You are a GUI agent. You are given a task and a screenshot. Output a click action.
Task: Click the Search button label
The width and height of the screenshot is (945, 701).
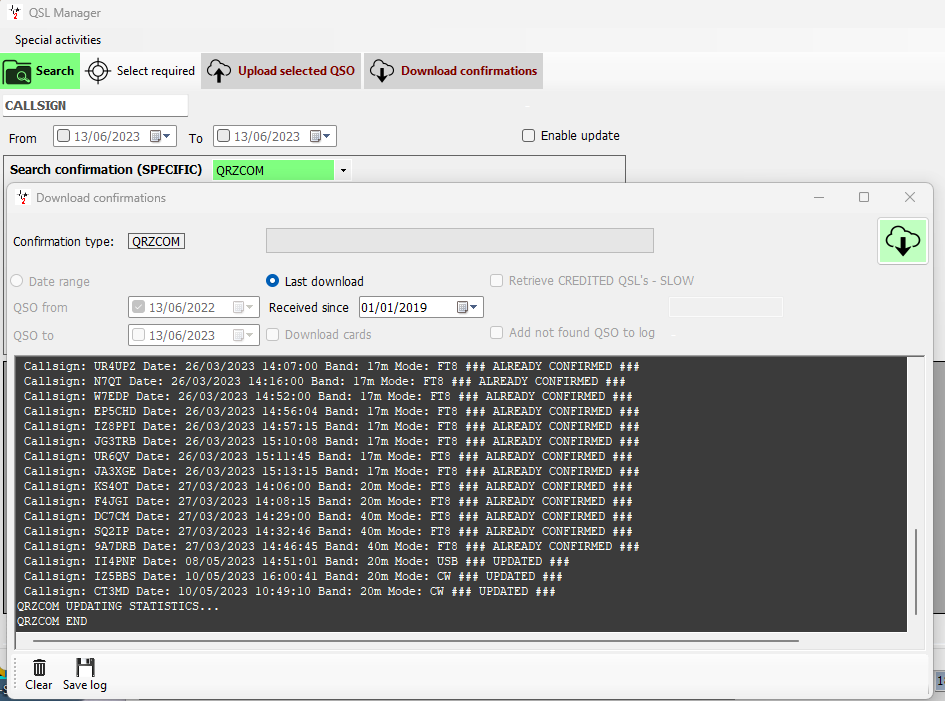[55, 71]
